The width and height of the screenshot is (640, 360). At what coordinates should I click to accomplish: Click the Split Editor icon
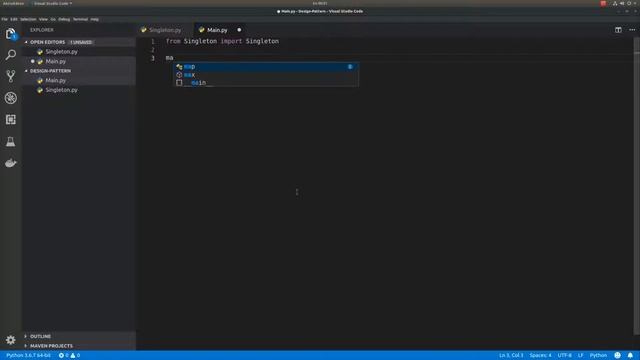pos(618,30)
